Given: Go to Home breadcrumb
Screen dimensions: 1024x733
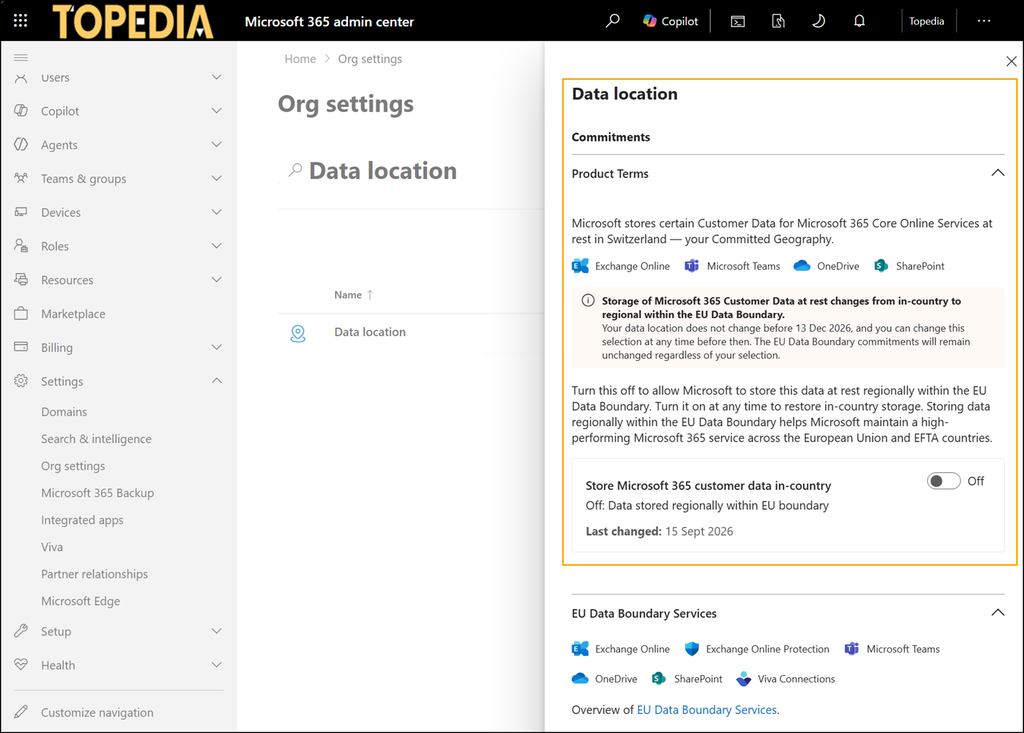Looking at the screenshot, I should click(300, 59).
